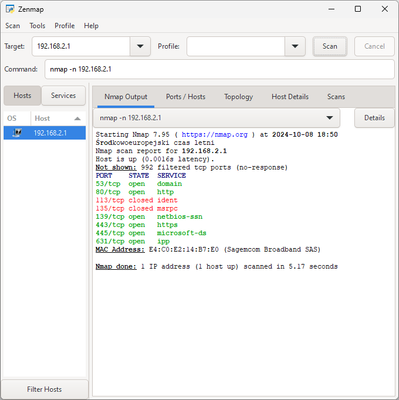
Task: Click the PORT STATE SERVICE header line
Action: (x=141, y=176)
